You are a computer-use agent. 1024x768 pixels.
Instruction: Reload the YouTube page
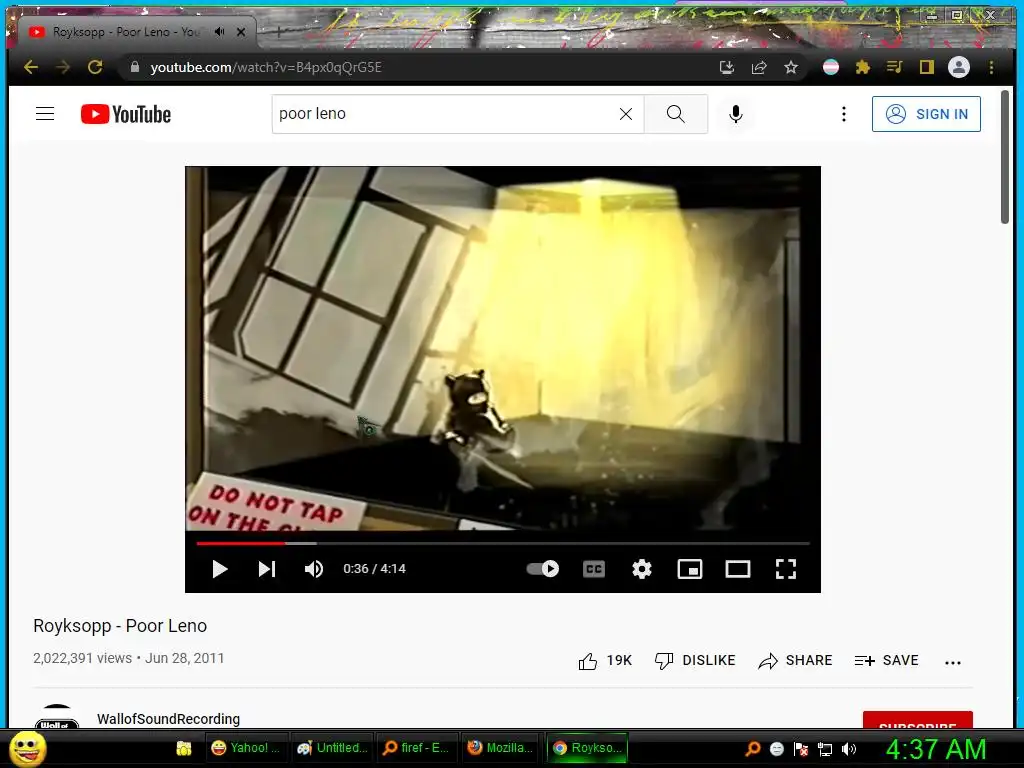pos(95,67)
